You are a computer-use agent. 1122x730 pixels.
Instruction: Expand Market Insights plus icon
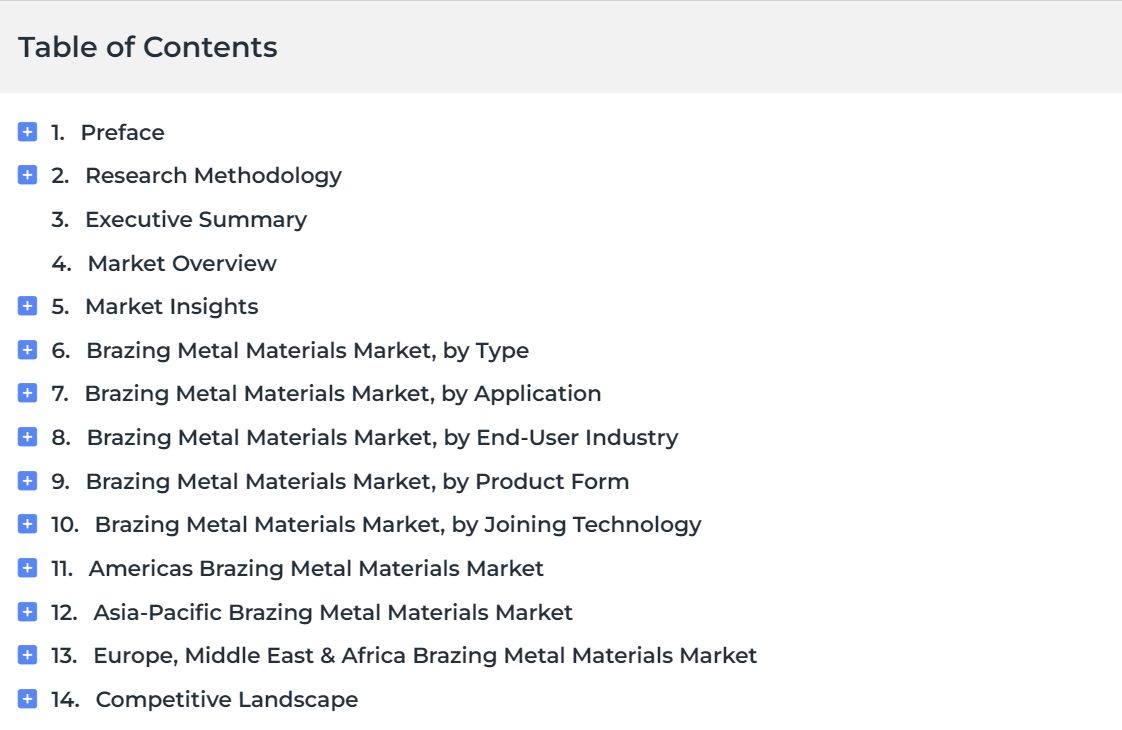tap(27, 306)
